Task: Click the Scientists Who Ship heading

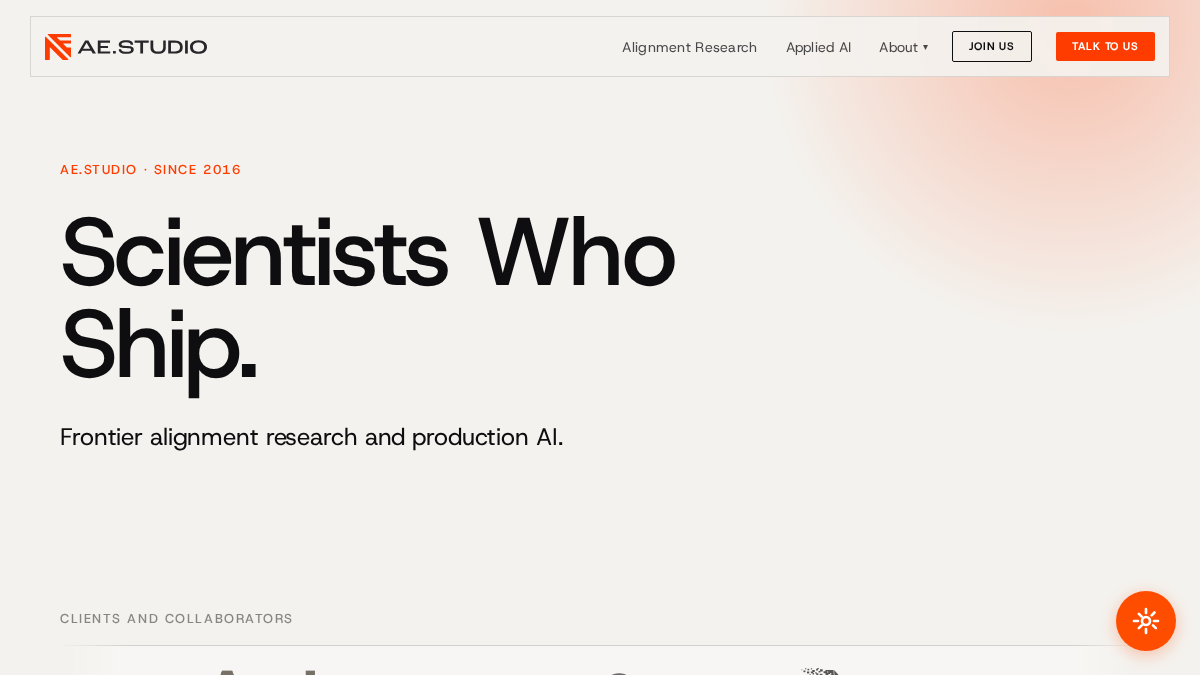Action: [367, 298]
